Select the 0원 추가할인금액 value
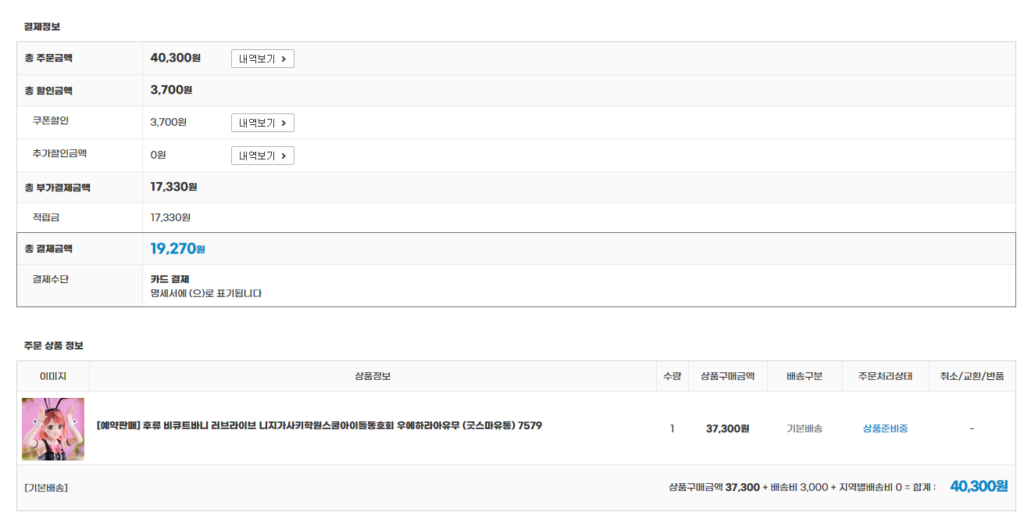This screenshot has height=523, width=1024. 158,155
